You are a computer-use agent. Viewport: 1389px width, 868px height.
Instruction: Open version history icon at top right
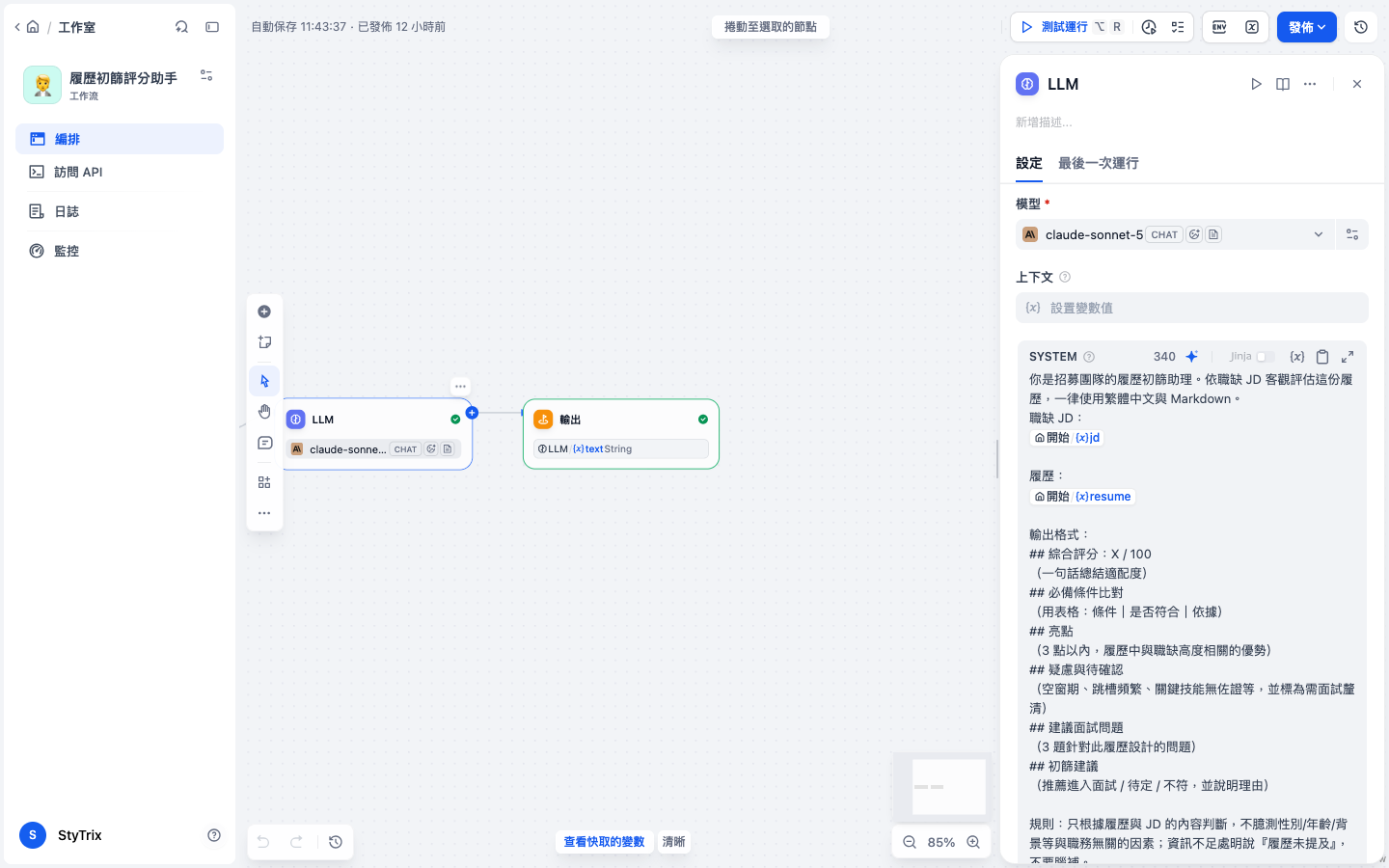(1361, 27)
